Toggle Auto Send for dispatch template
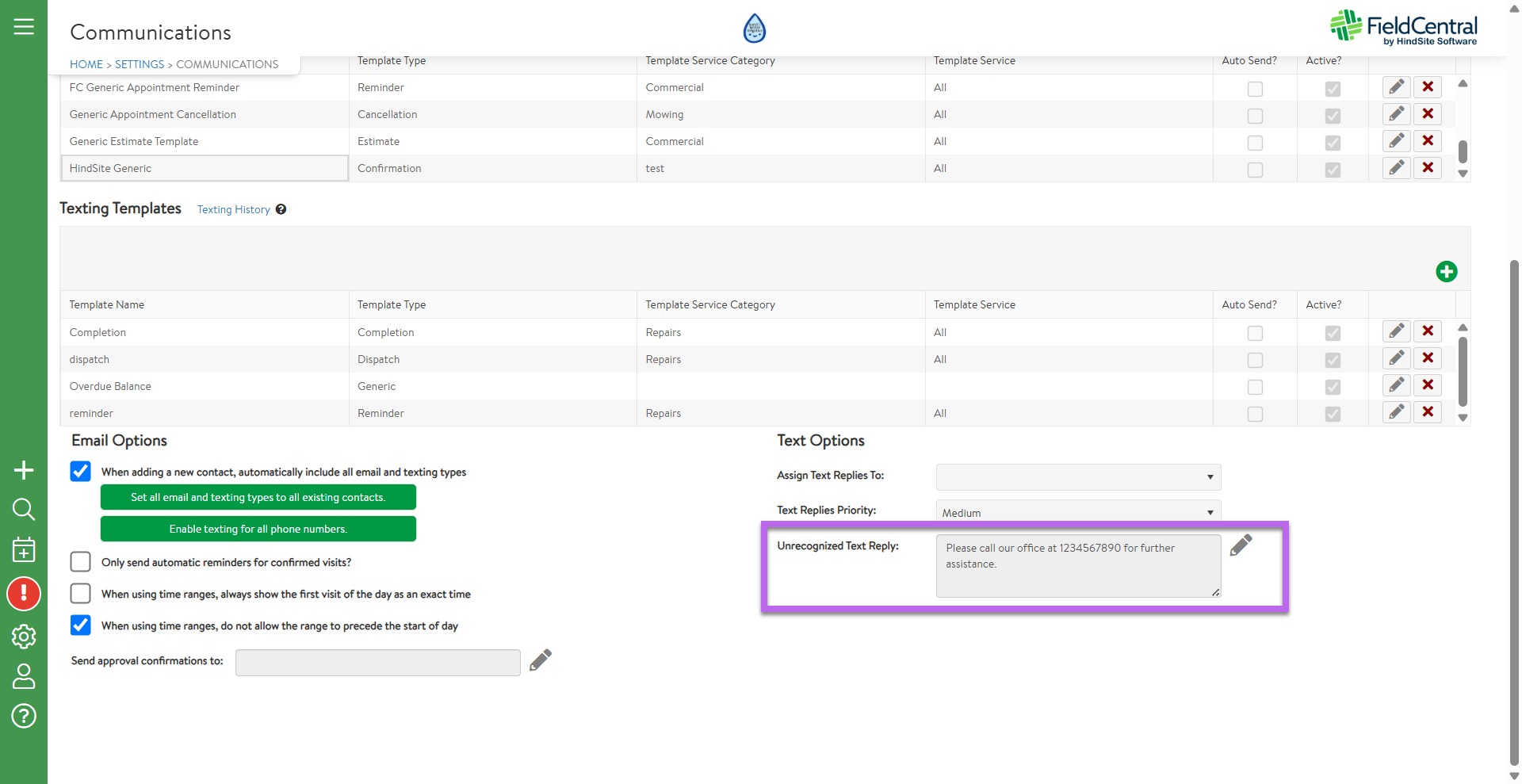 click(x=1255, y=360)
